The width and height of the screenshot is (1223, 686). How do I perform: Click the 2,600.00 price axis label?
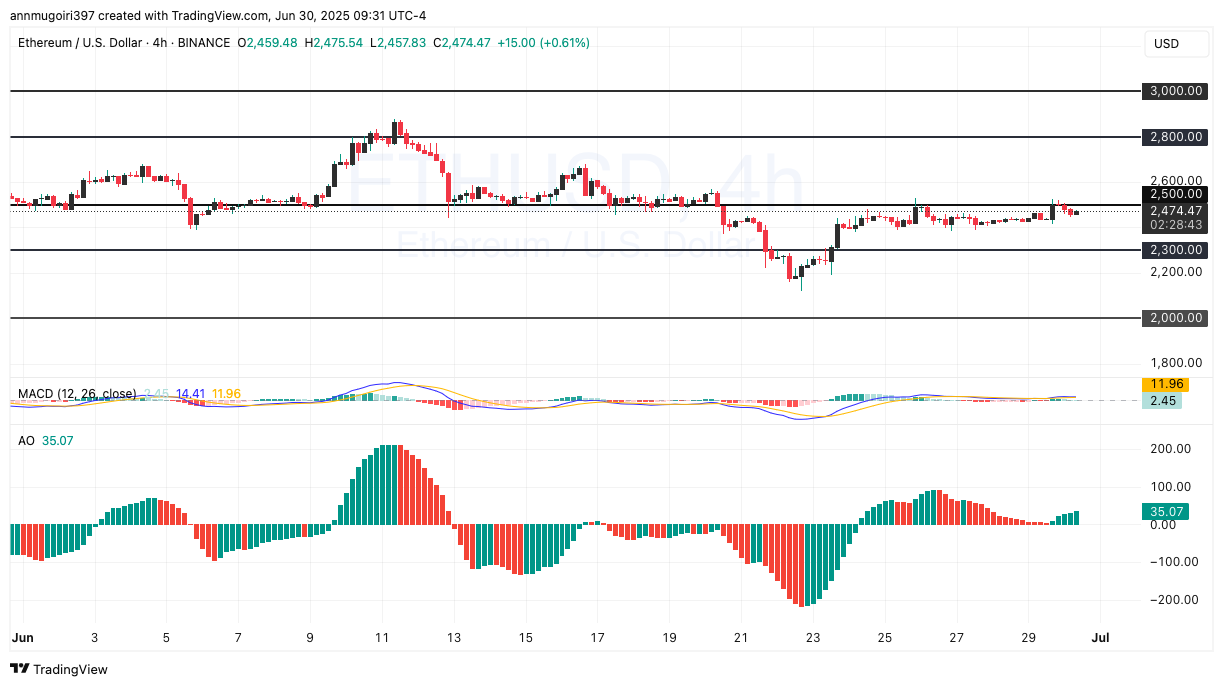[1175, 181]
